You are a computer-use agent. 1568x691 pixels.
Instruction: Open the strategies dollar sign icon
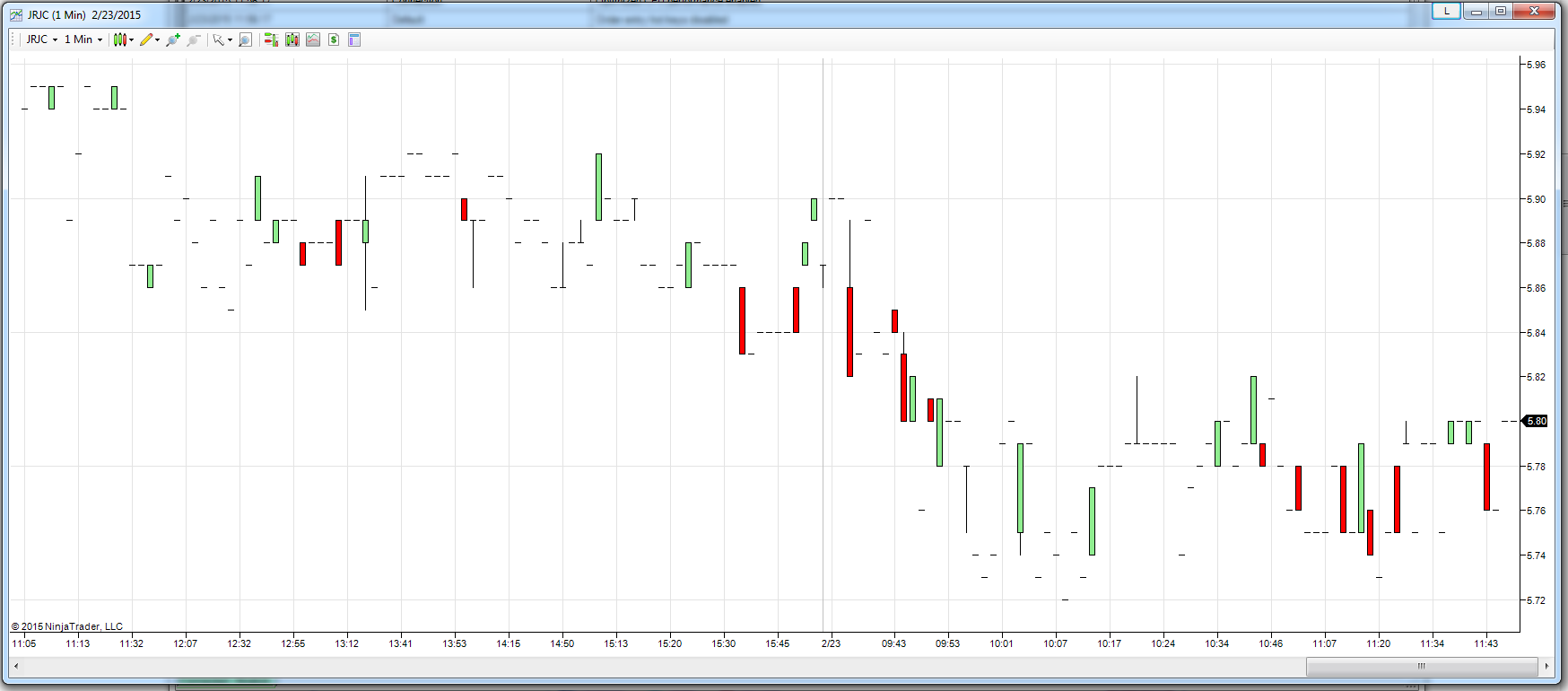click(x=334, y=39)
